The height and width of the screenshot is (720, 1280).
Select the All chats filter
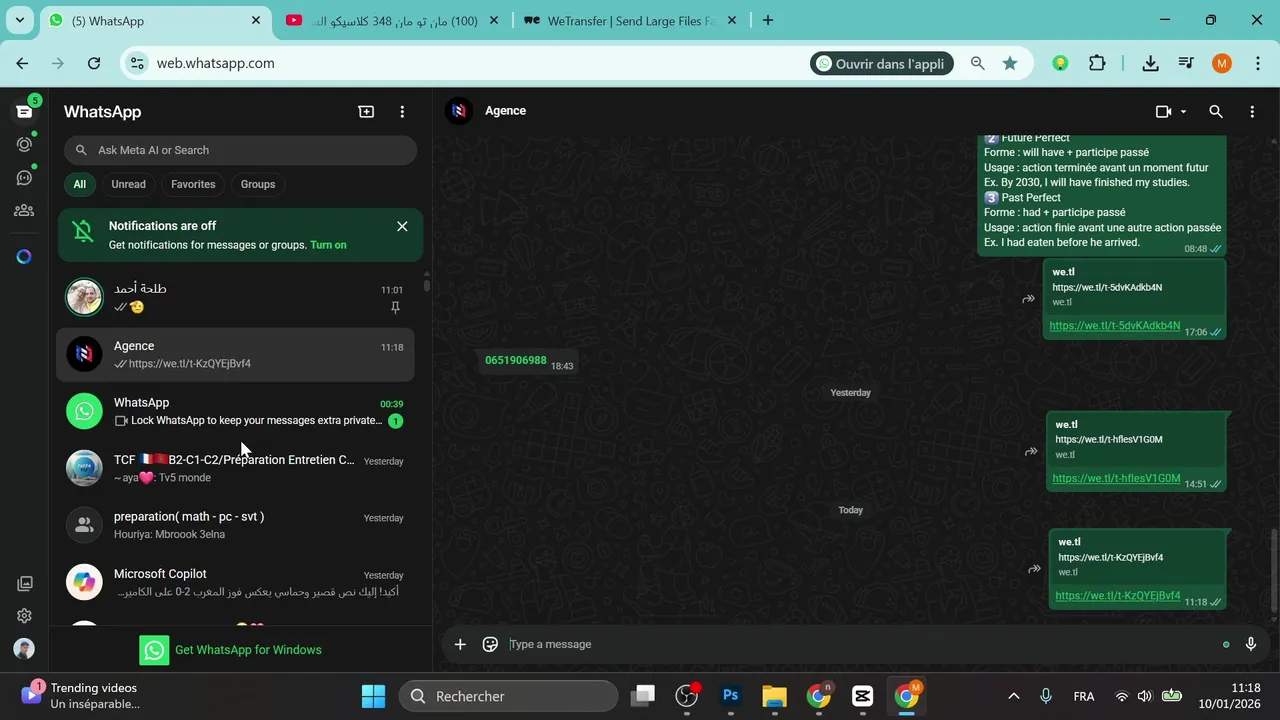(x=79, y=184)
